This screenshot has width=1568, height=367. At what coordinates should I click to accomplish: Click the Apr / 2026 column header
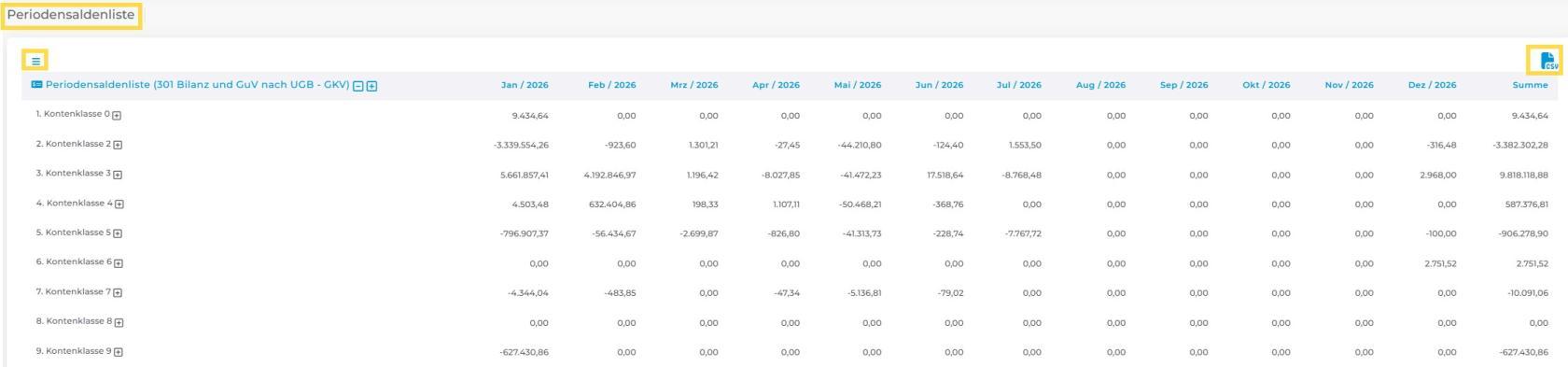pyautogui.click(x=776, y=85)
